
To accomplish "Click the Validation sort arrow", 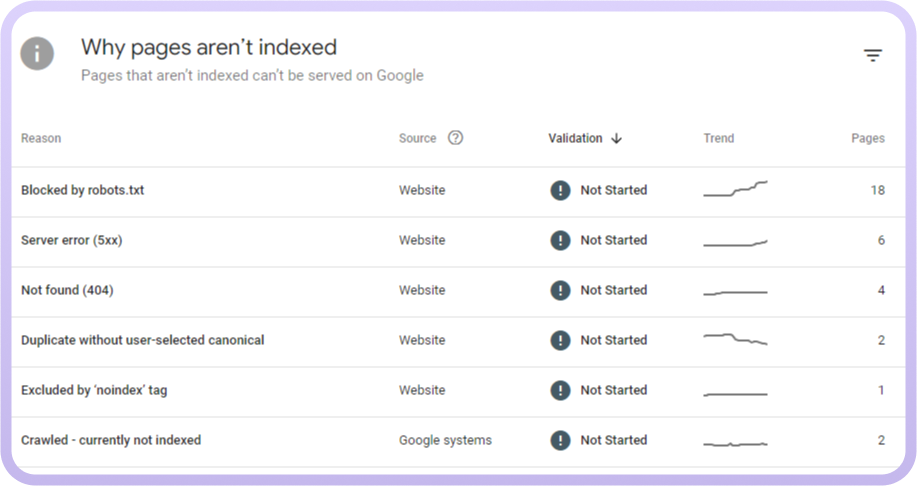I will [x=616, y=139].
